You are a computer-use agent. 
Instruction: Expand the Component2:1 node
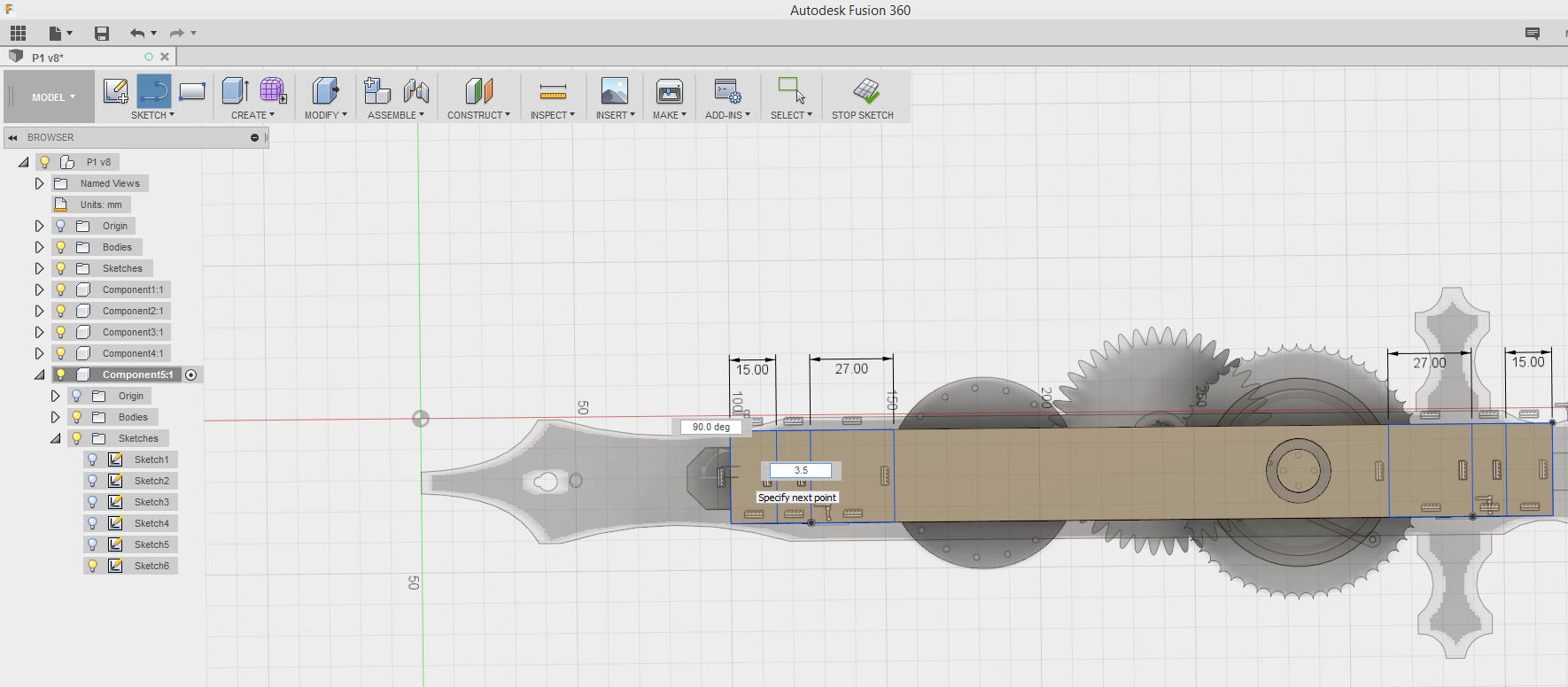coord(39,311)
